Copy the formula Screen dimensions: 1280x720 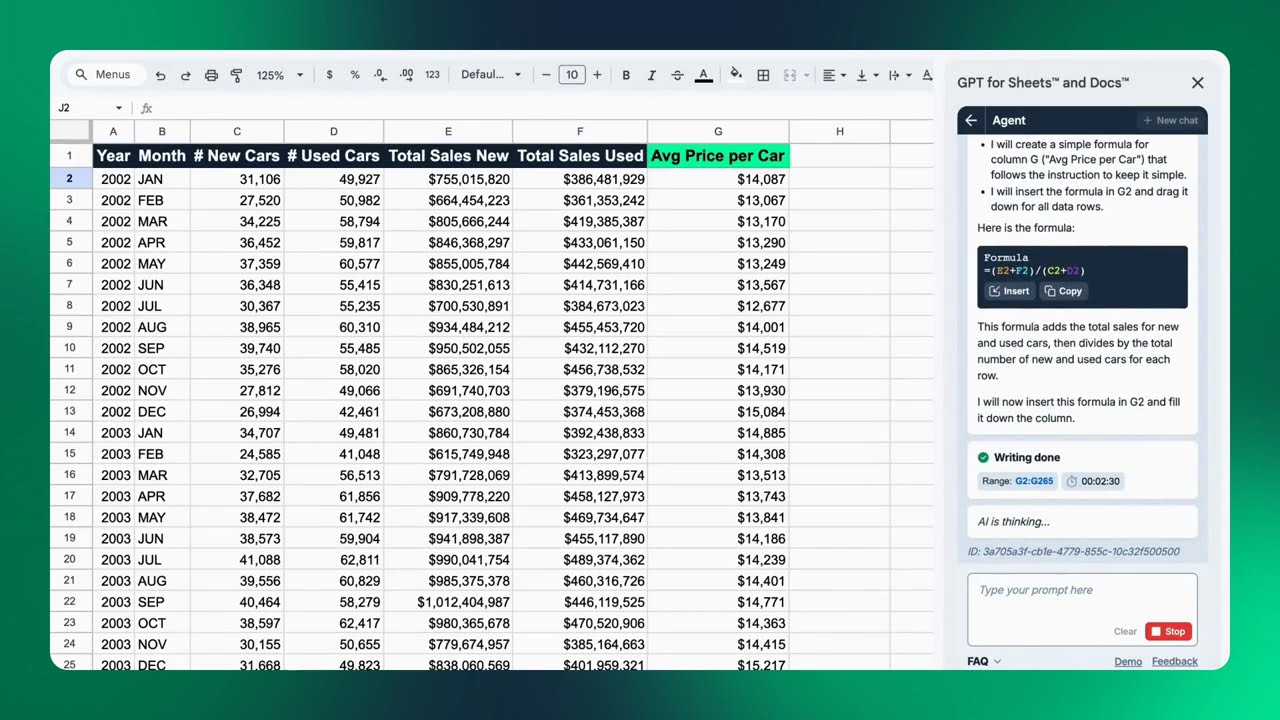tap(1063, 291)
